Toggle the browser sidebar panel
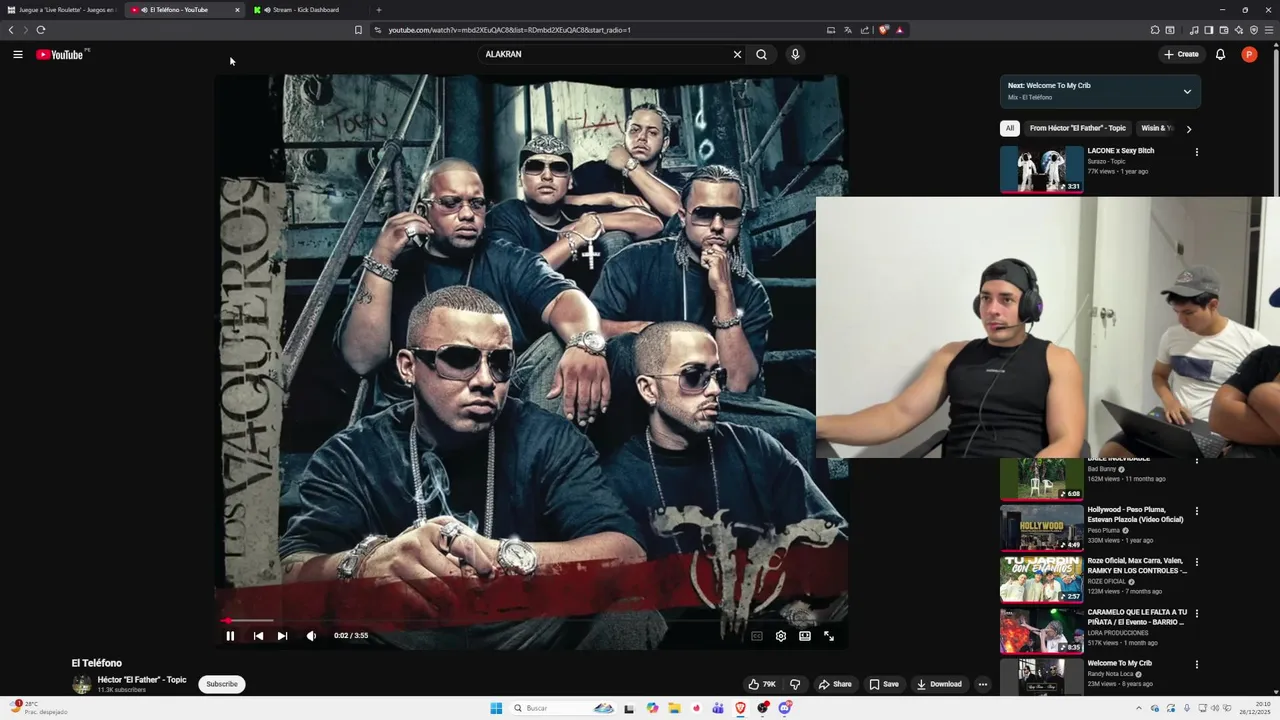The image size is (1280, 720). coord(1208,30)
